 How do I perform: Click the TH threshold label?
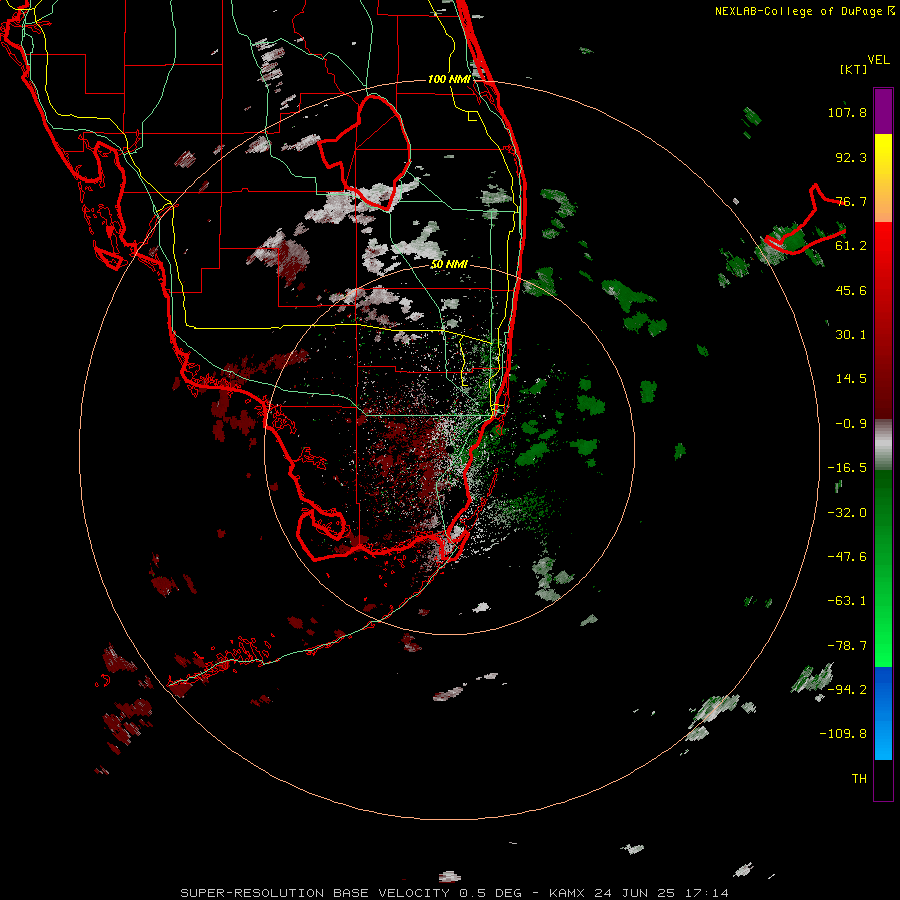(x=859, y=779)
